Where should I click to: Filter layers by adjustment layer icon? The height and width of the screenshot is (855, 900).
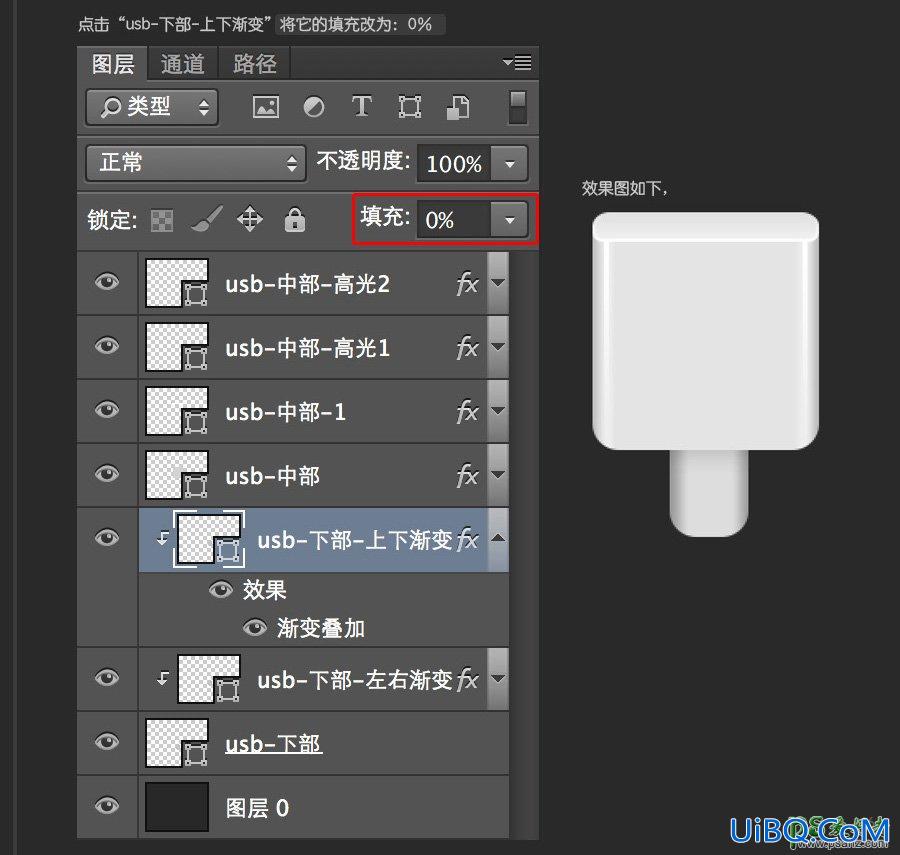pos(313,107)
